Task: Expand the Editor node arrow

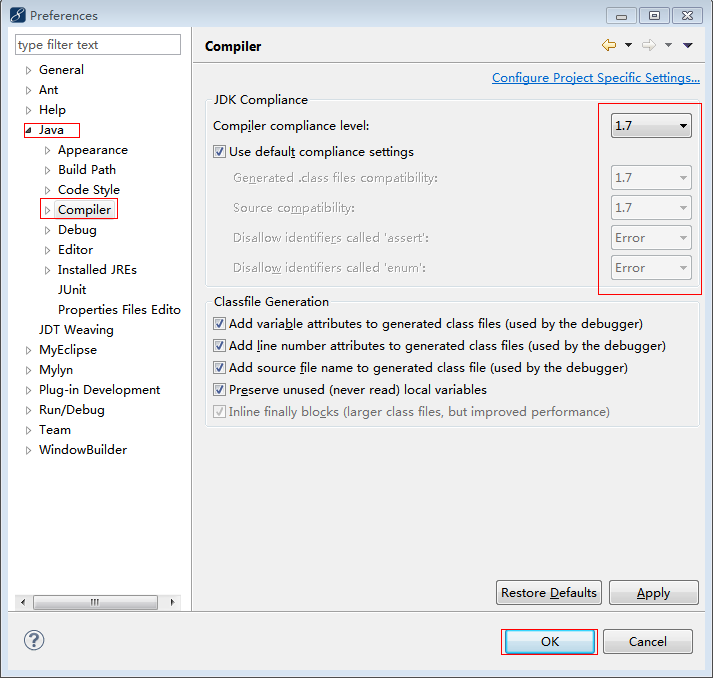Action: pos(47,250)
